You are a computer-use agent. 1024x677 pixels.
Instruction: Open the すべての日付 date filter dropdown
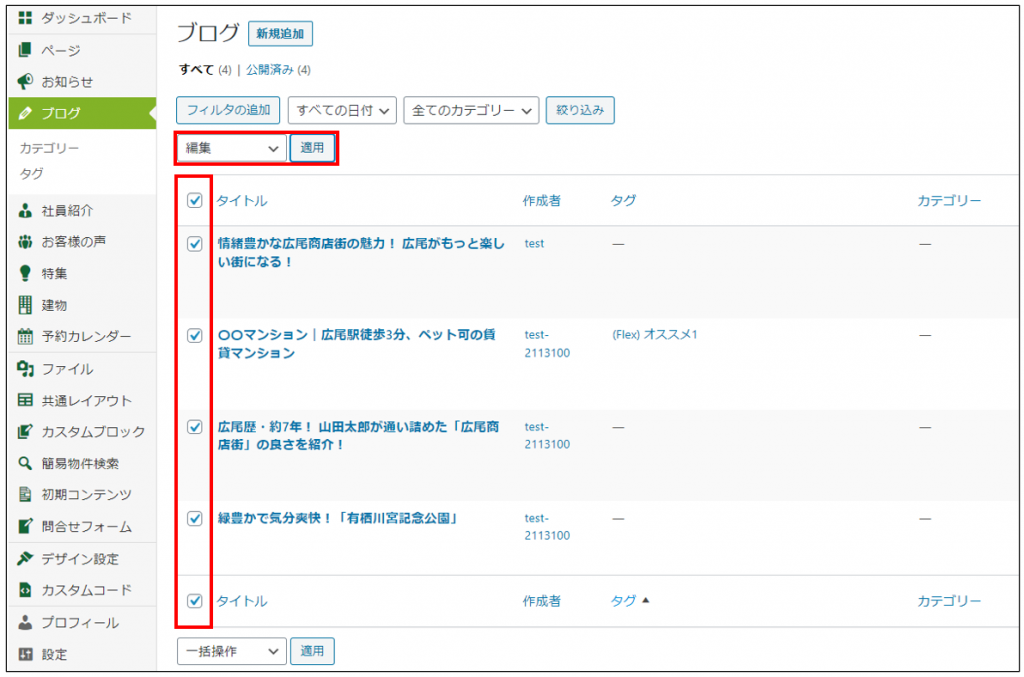click(342, 110)
